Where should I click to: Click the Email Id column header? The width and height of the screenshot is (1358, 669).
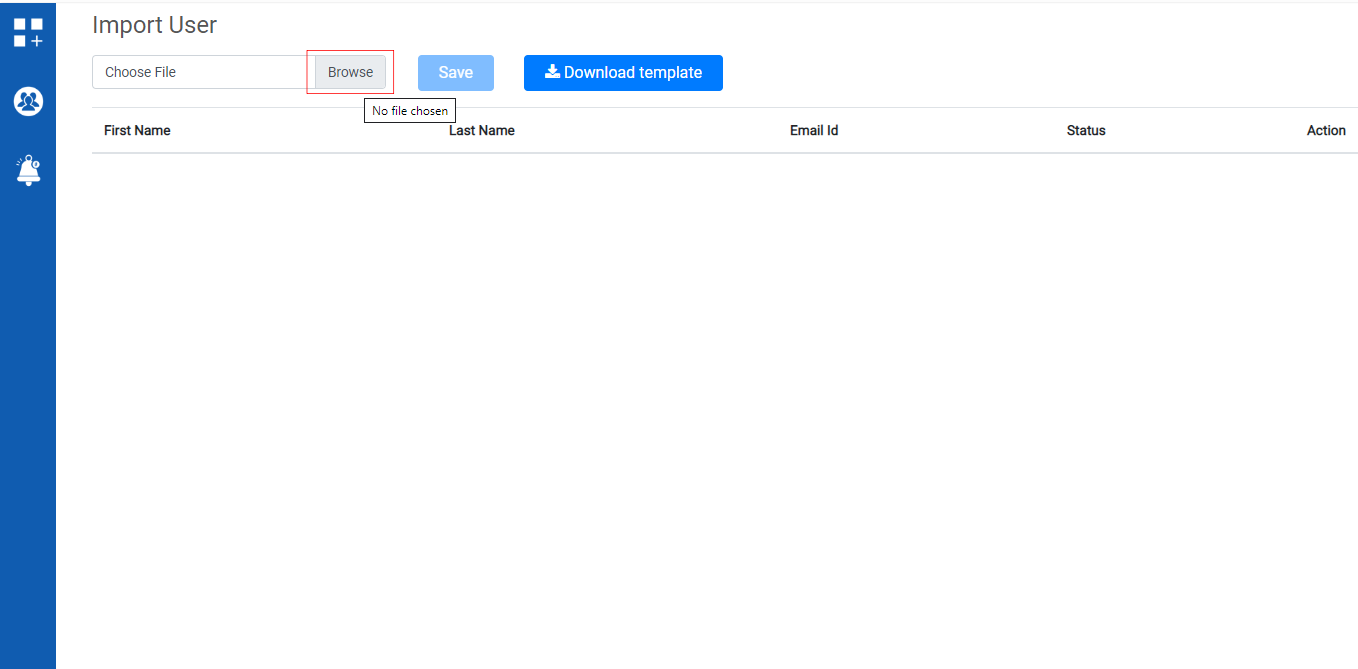(814, 131)
